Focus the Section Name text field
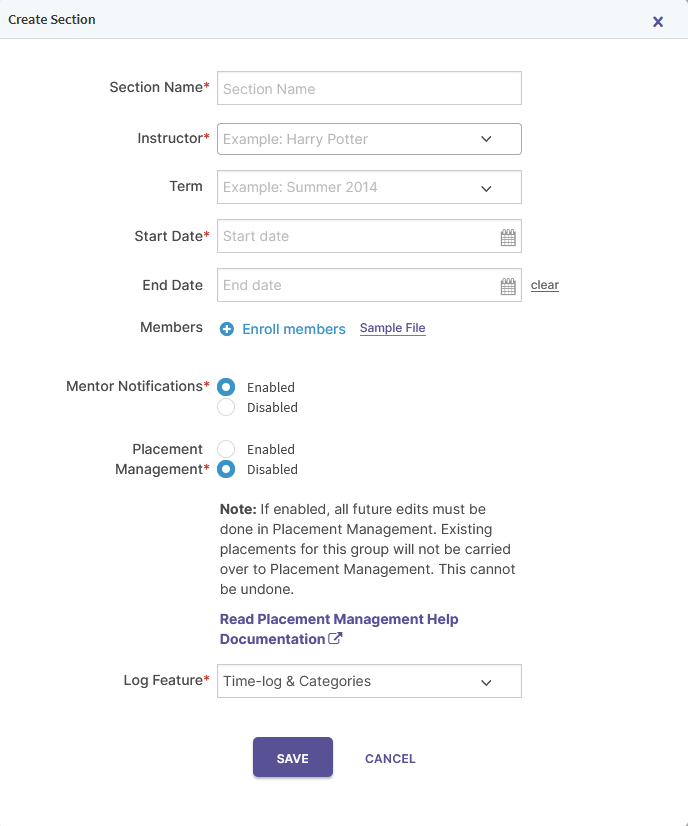 coord(369,88)
